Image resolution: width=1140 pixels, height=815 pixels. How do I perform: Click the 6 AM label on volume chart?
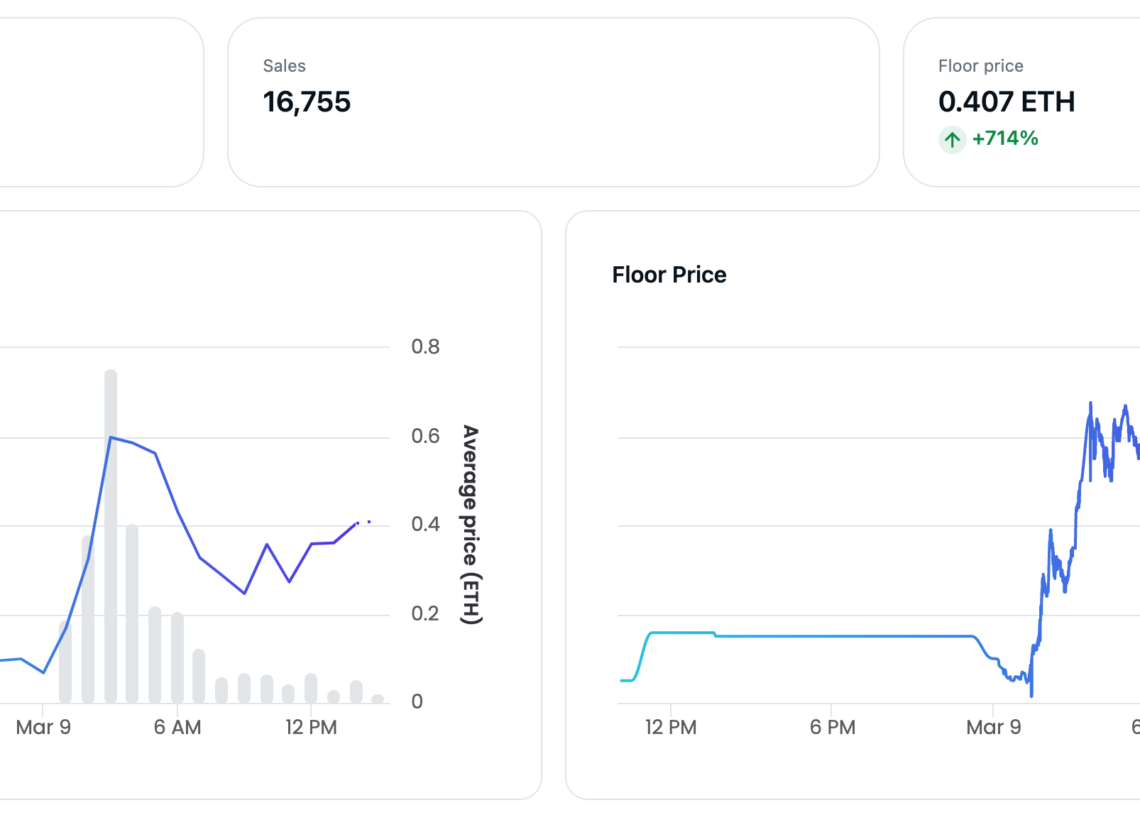(177, 728)
